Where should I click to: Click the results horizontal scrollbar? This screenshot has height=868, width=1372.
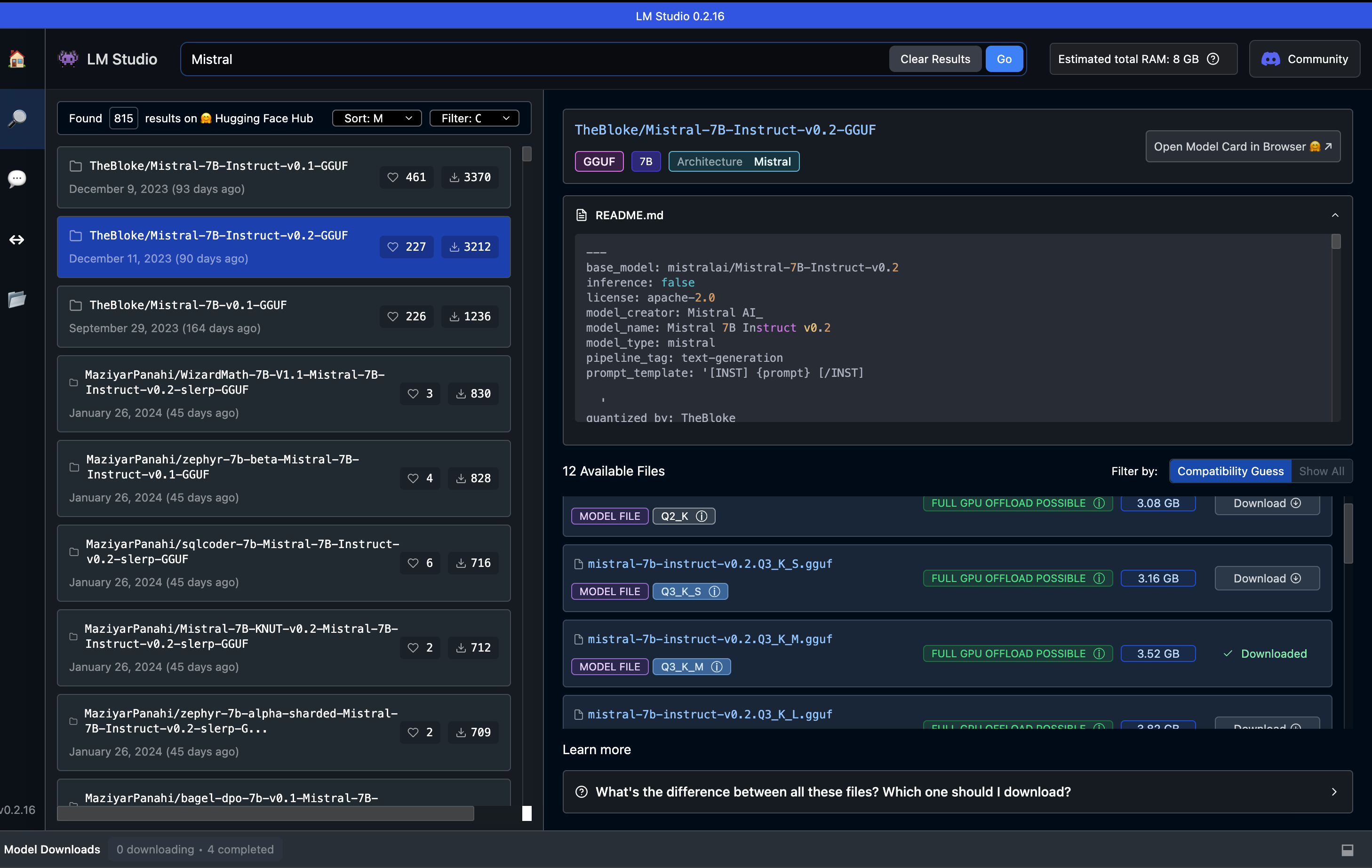click(265, 813)
